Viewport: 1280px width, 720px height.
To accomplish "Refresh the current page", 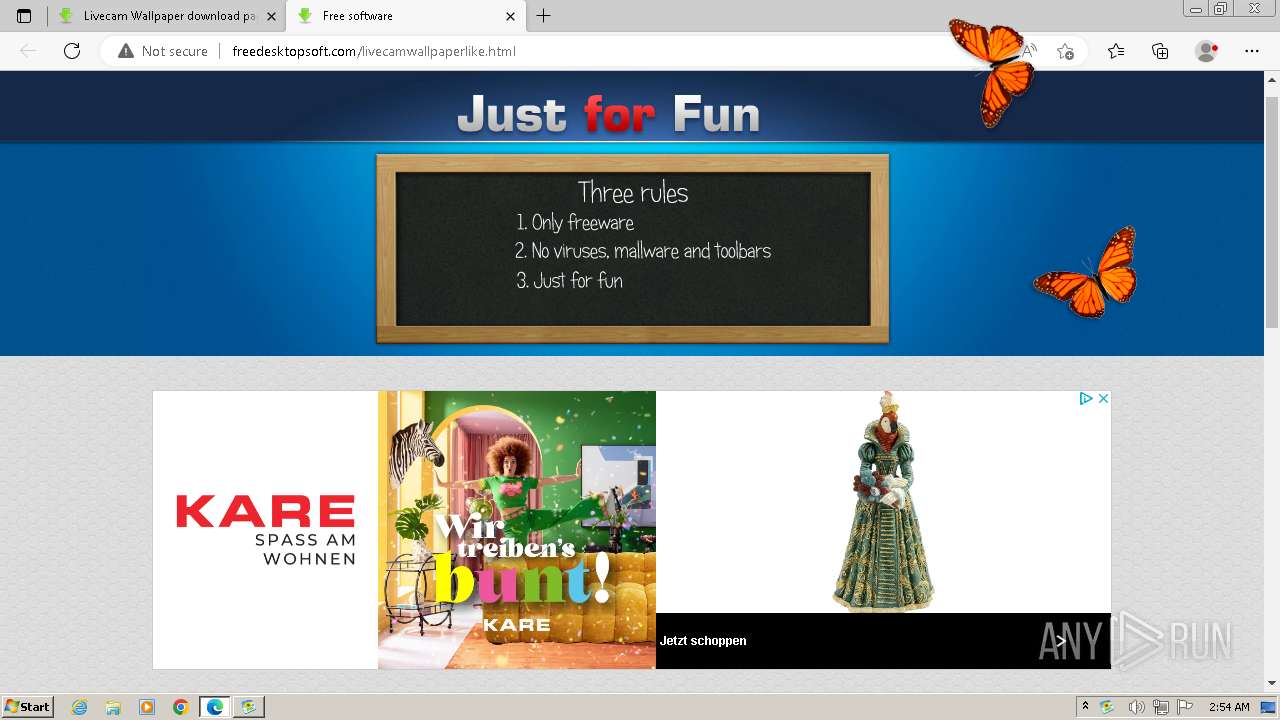I will [72, 51].
